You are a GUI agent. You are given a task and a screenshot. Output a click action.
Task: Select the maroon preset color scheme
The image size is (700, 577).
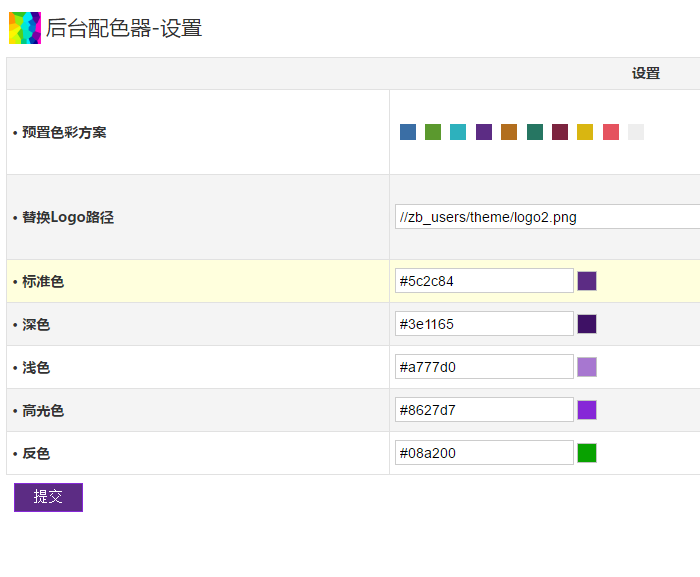[560, 132]
